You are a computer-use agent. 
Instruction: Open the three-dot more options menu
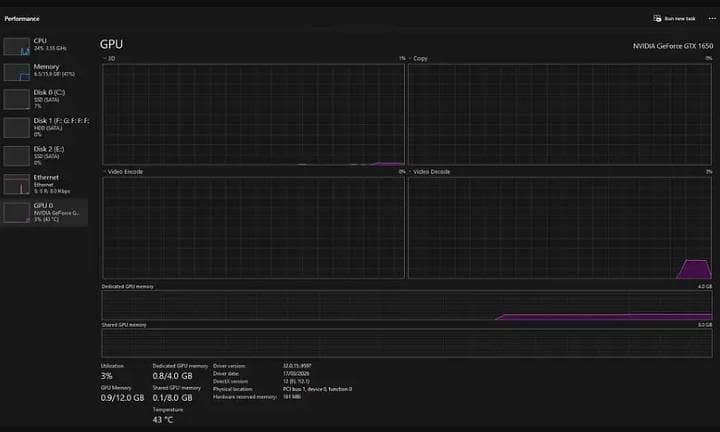click(x=712, y=18)
